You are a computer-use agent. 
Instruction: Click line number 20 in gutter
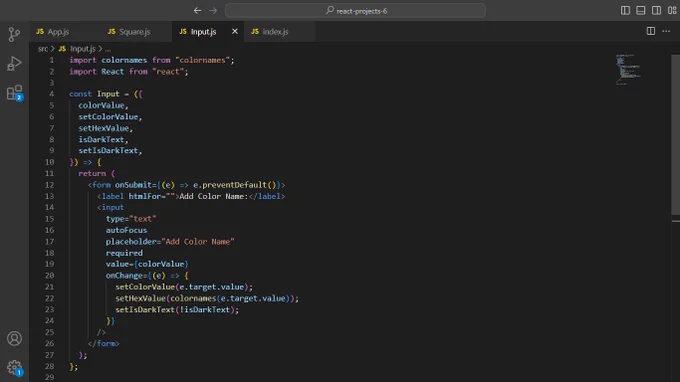coord(49,276)
